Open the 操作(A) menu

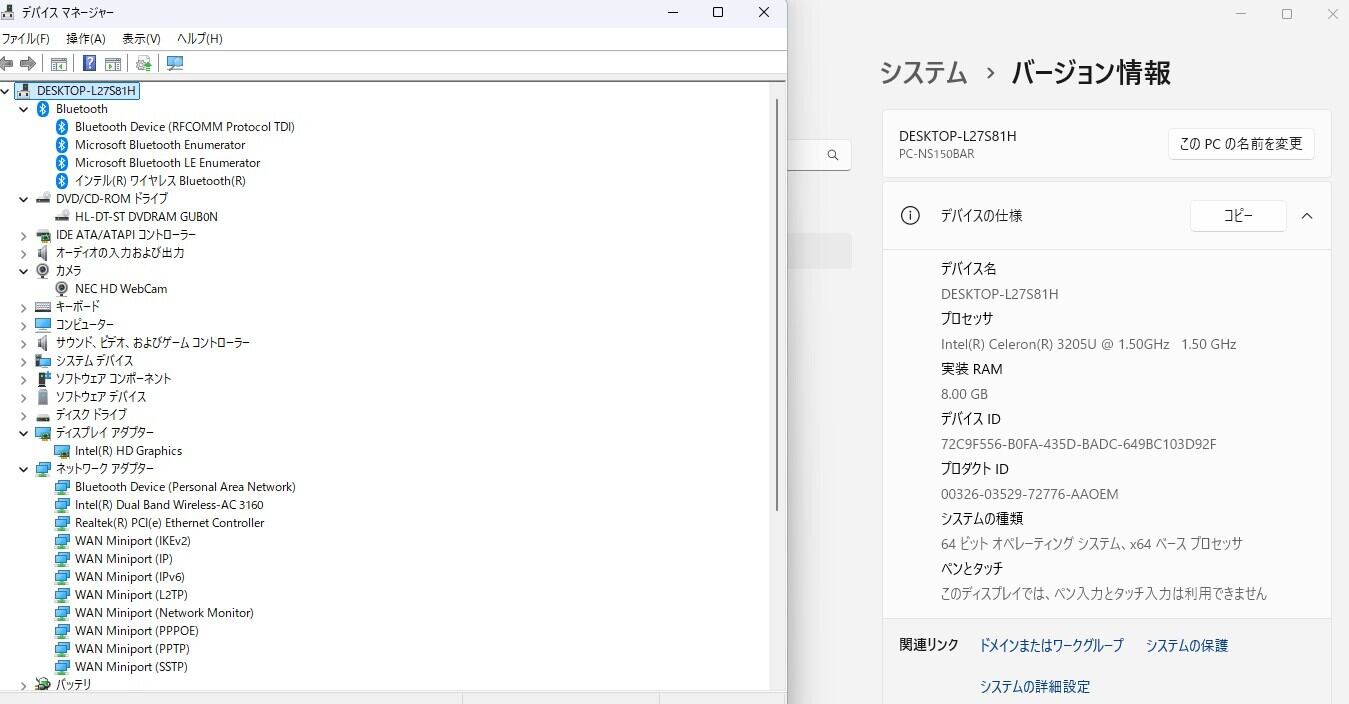click(x=85, y=38)
